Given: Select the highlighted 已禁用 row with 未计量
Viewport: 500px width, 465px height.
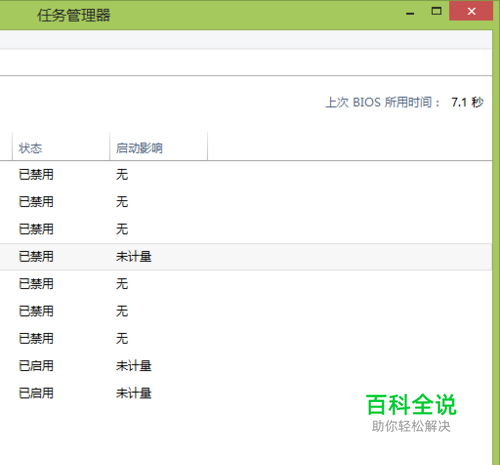Looking at the screenshot, I should click(x=246, y=256).
